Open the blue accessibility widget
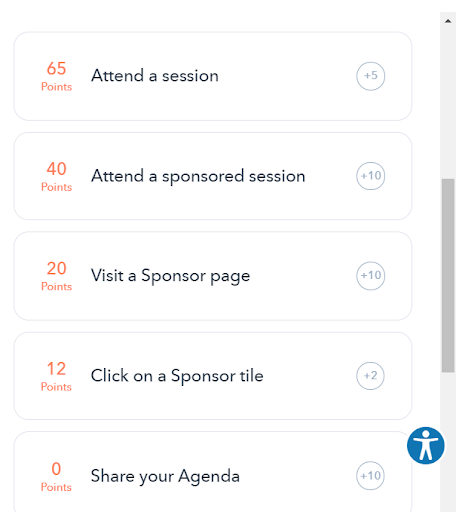Screen dimensions: 456x512 [426, 446]
